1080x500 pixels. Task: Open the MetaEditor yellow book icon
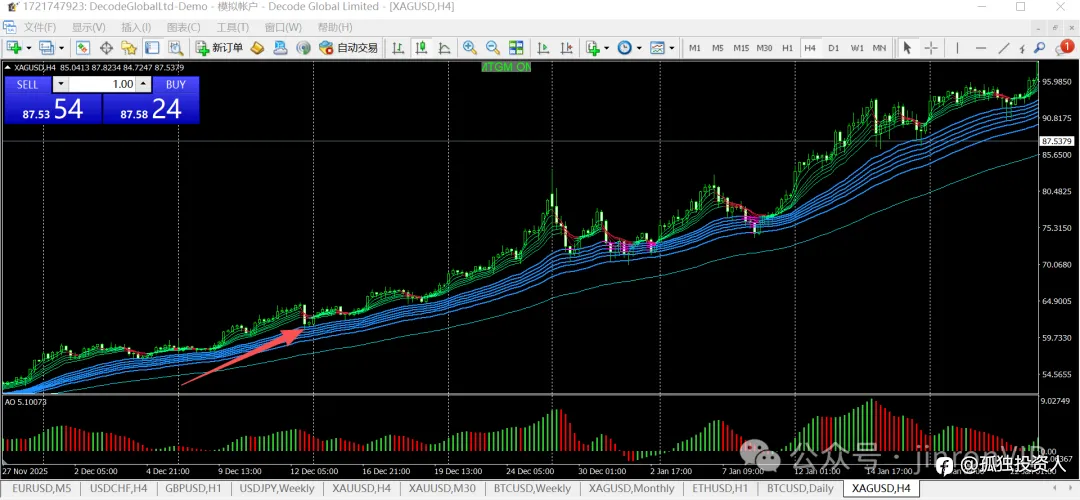pyautogui.click(x=258, y=48)
